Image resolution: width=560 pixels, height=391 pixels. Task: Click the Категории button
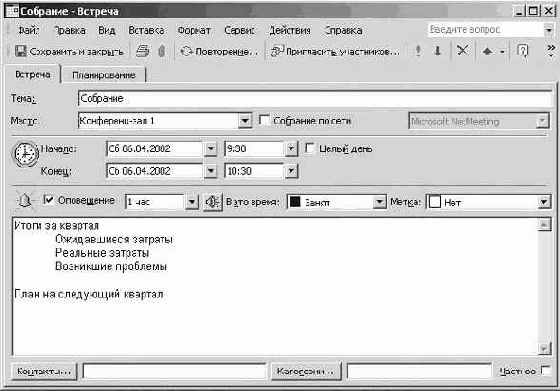click(306, 371)
